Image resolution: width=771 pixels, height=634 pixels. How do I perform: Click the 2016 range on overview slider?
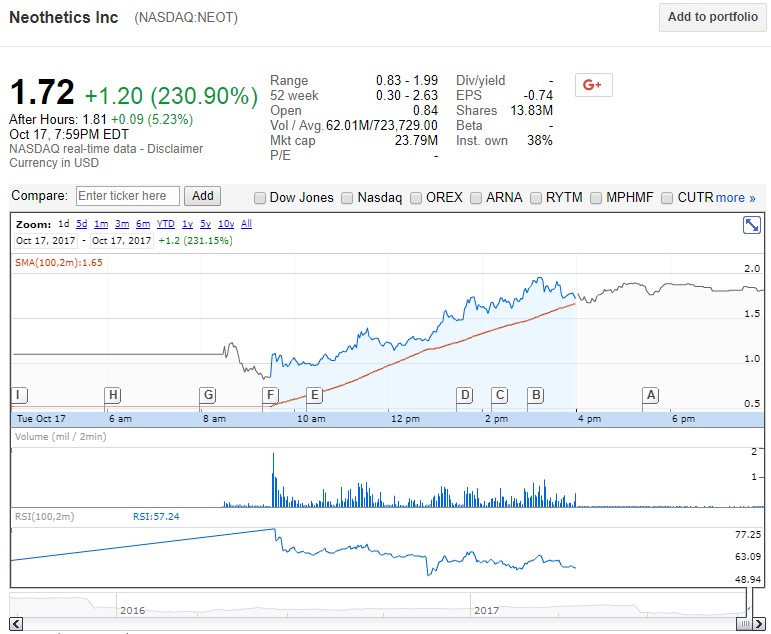(x=132, y=609)
